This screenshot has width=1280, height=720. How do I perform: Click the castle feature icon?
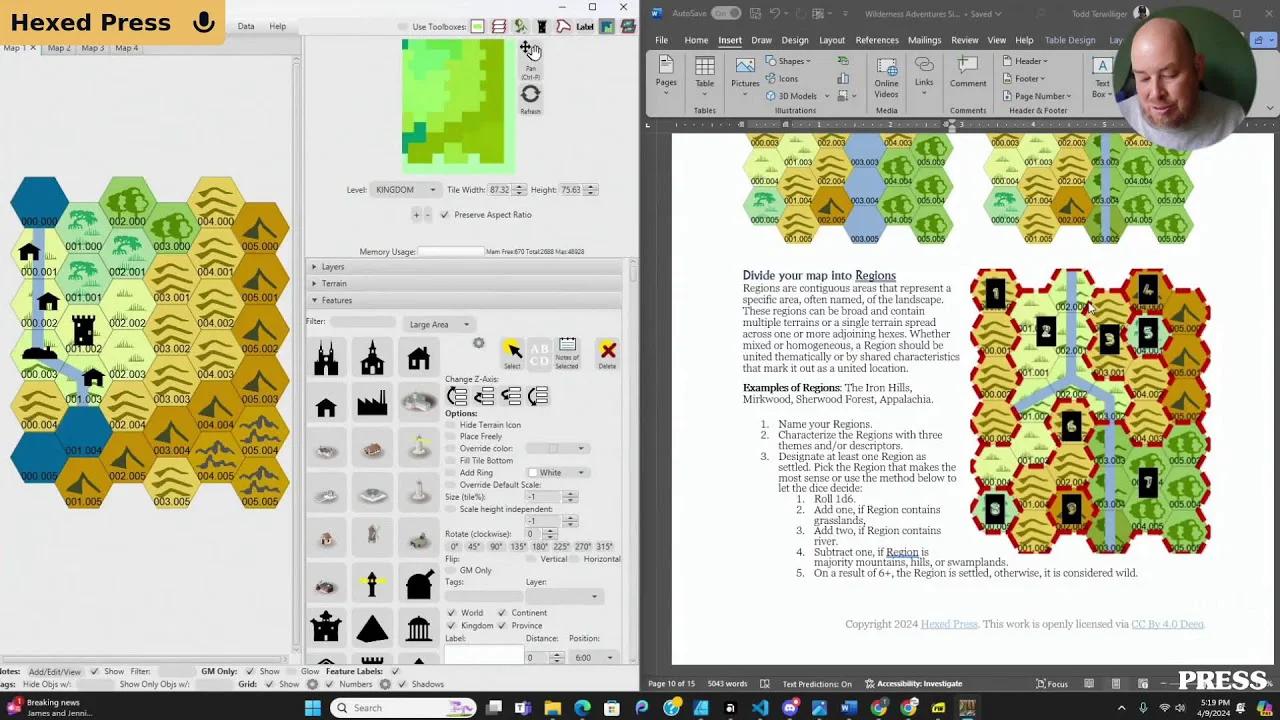323,629
